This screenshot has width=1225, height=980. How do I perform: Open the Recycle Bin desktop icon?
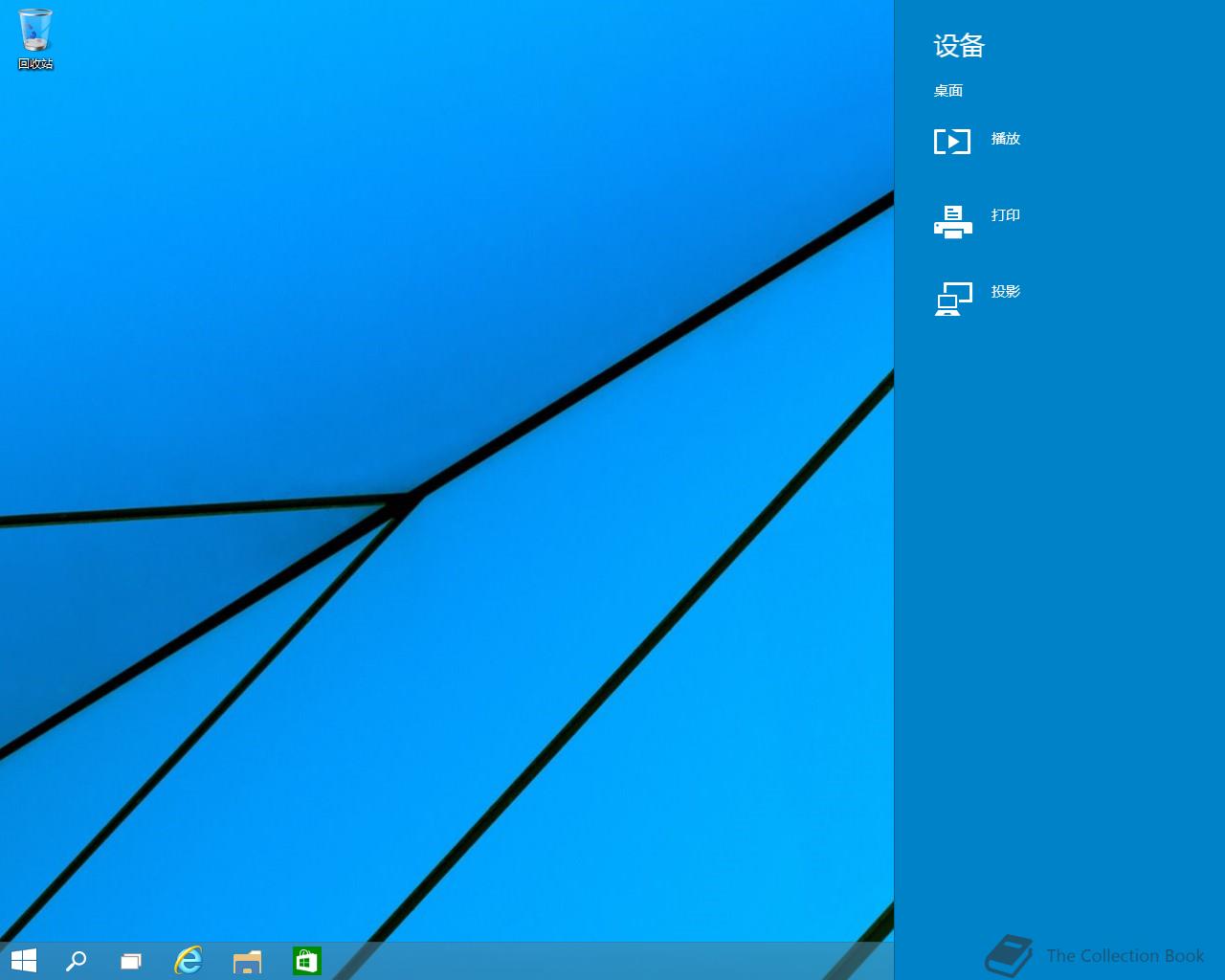coord(35,30)
